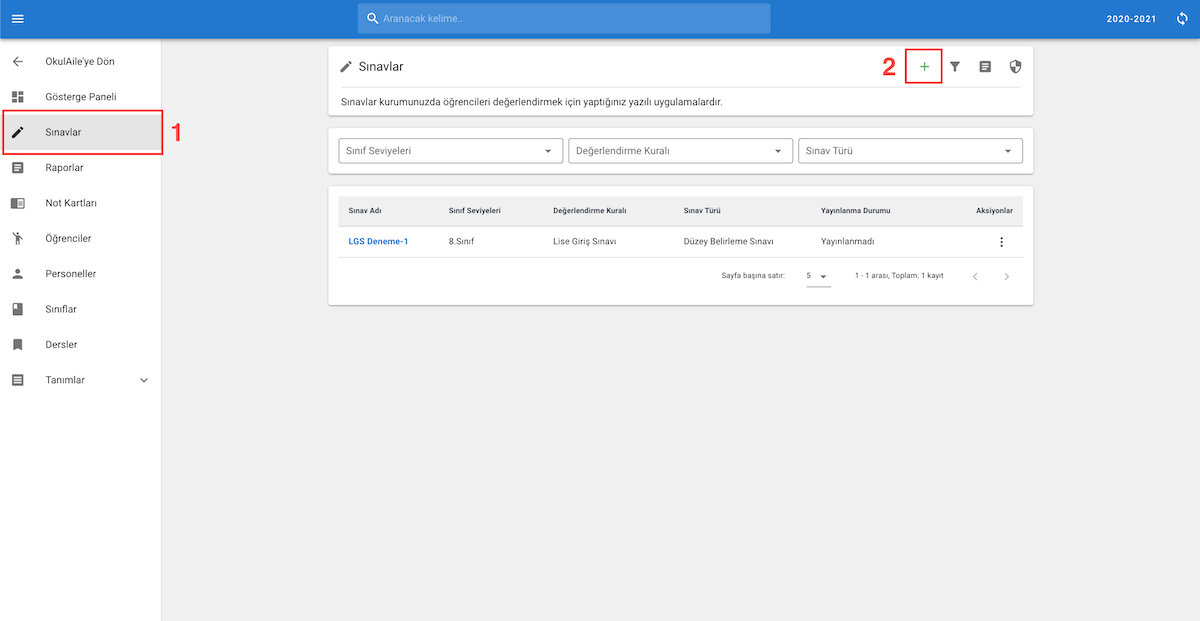Open the Sınav Türü dropdown
Image resolution: width=1200 pixels, height=621 pixels.
pos(911,151)
